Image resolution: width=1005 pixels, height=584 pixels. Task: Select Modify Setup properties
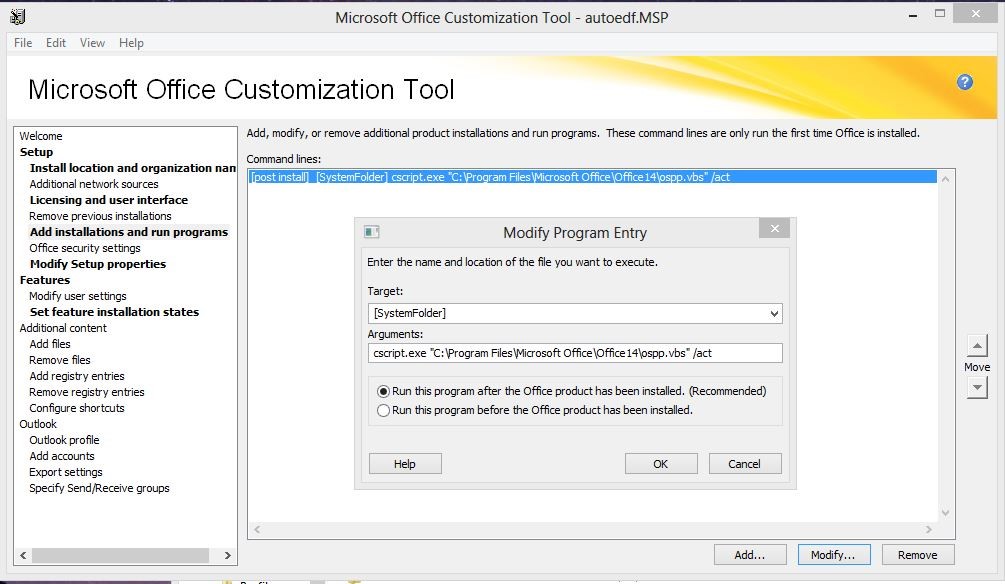coord(97,264)
